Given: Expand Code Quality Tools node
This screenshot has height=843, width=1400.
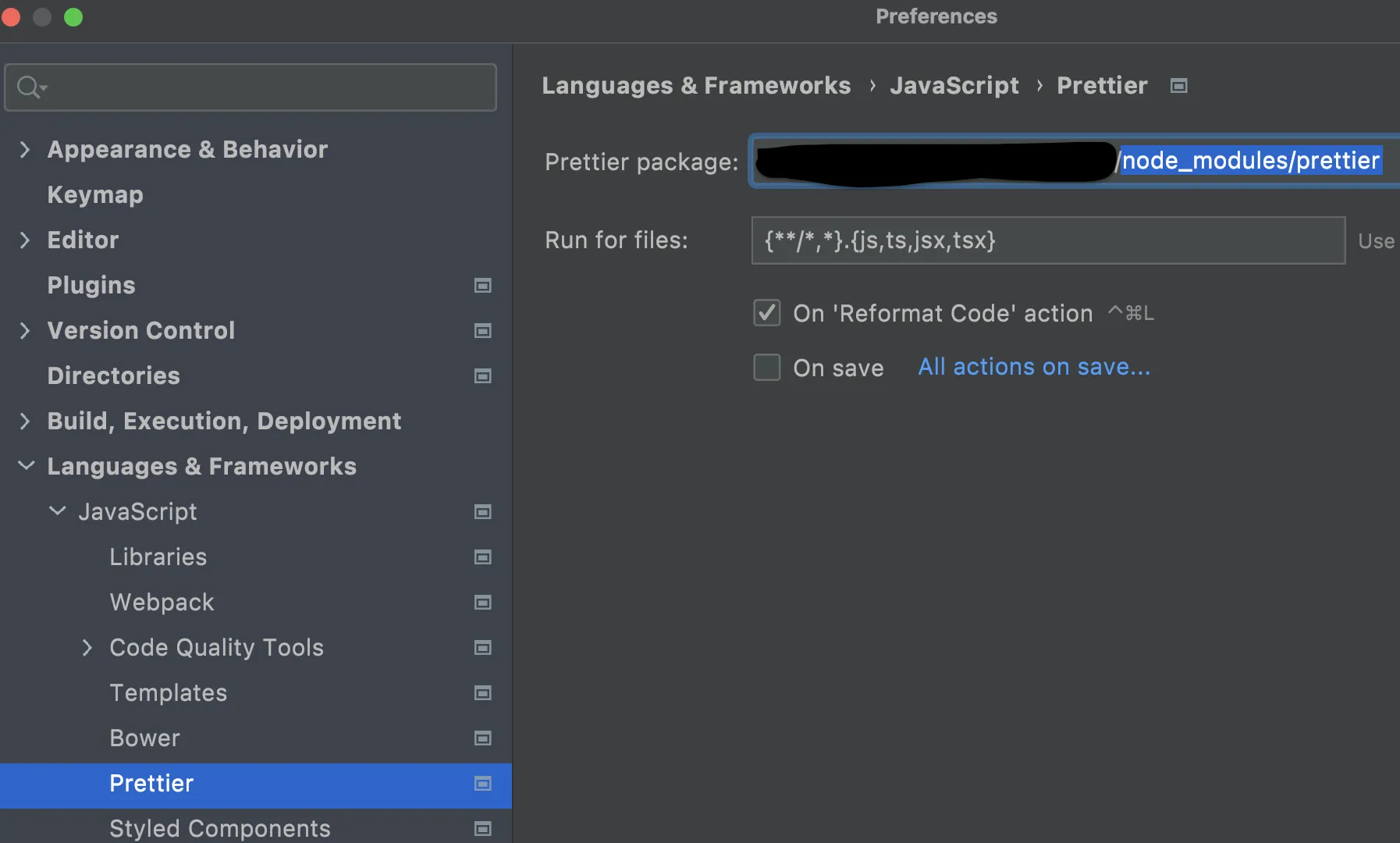Looking at the screenshot, I should [x=87, y=647].
